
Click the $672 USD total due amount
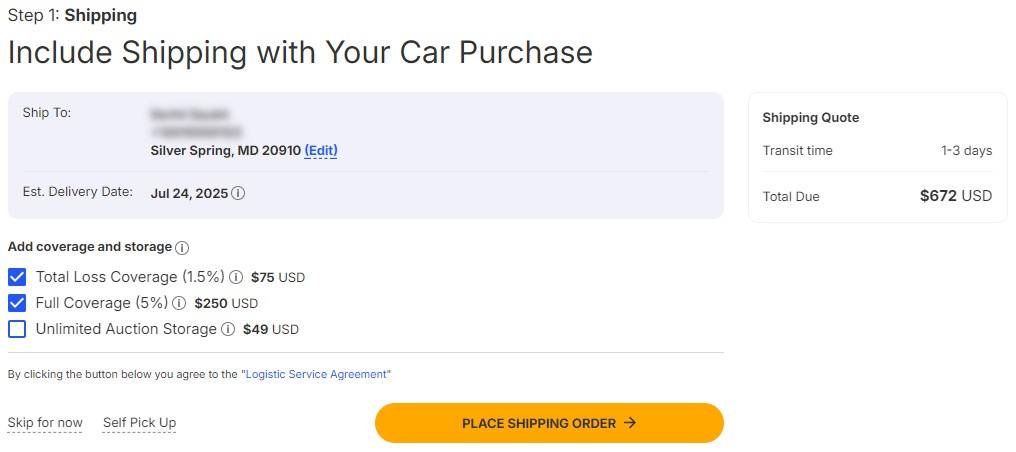point(955,196)
